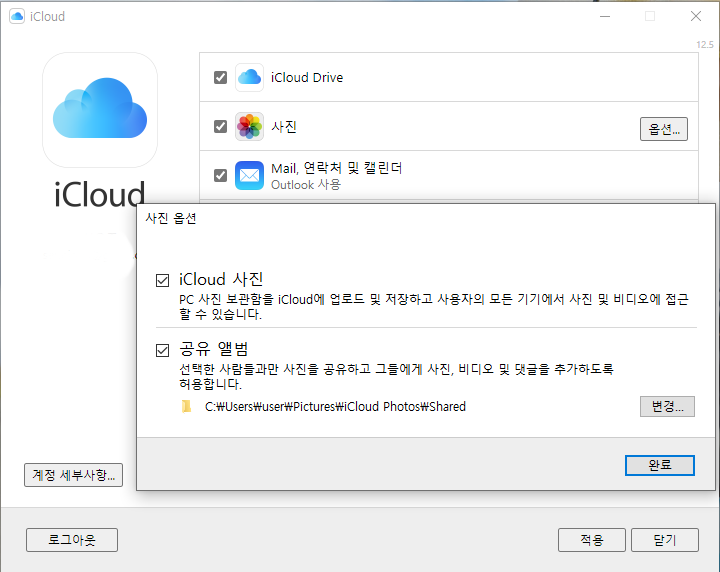Click the 사진 옵션 dialog title
Image resolution: width=720 pixels, height=572 pixels.
click(x=171, y=218)
